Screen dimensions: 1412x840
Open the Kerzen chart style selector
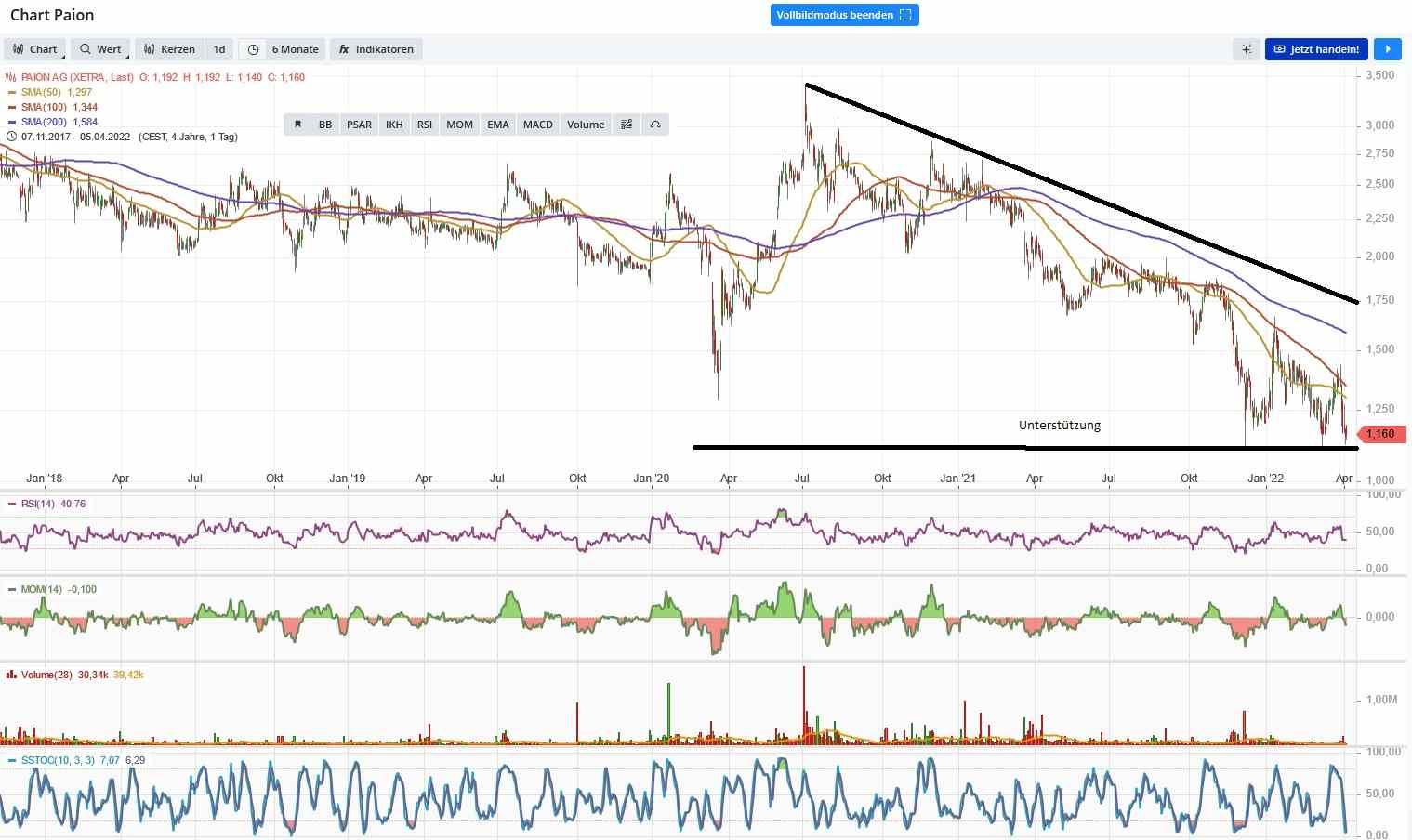[x=169, y=49]
